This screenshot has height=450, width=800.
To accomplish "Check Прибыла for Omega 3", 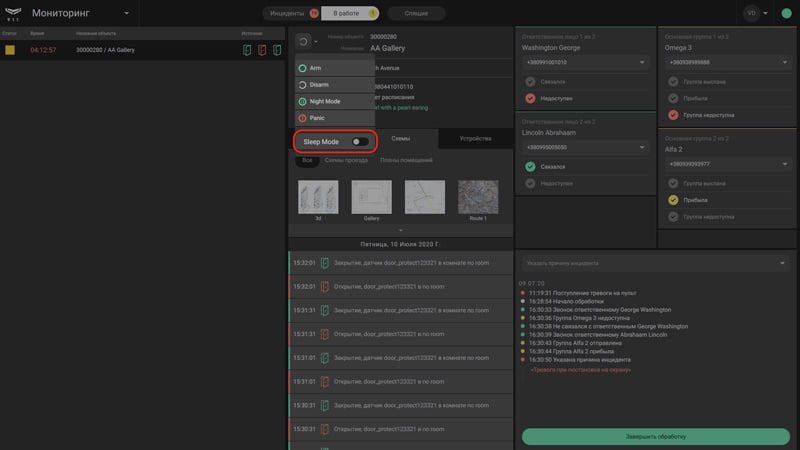I will pyautogui.click(x=673, y=98).
